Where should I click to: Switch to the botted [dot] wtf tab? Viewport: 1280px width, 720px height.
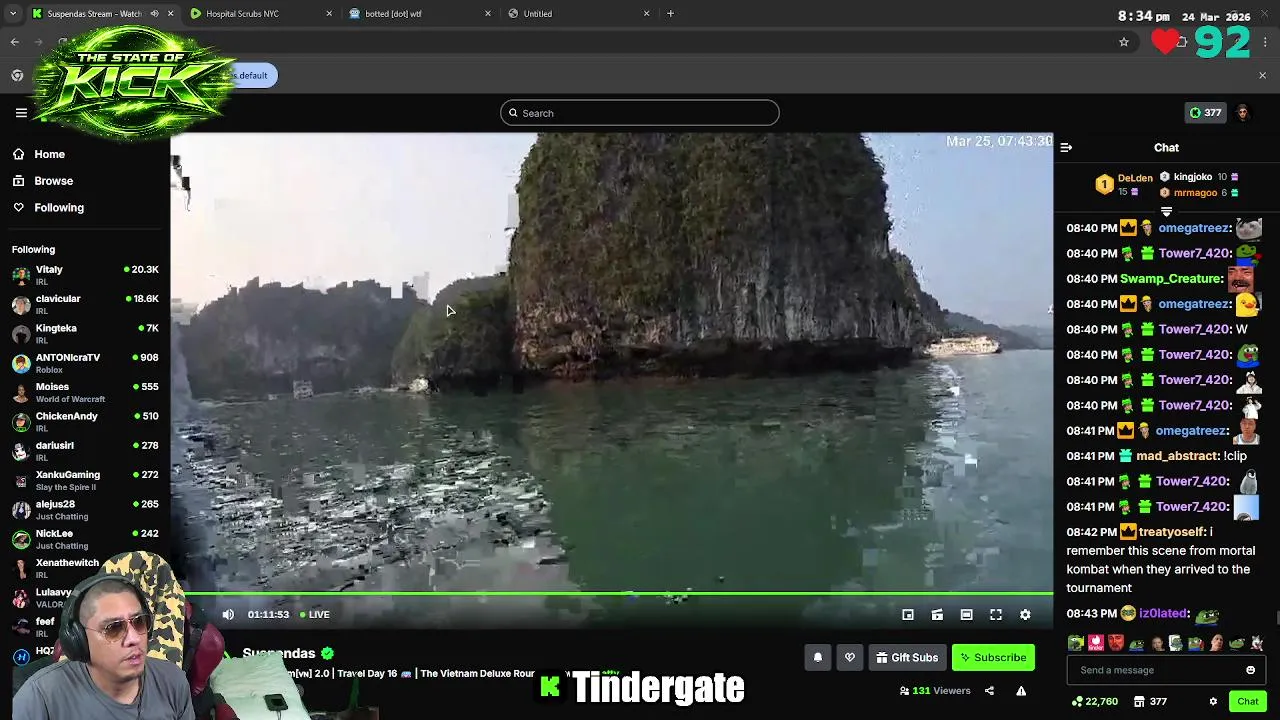pos(420,13)
